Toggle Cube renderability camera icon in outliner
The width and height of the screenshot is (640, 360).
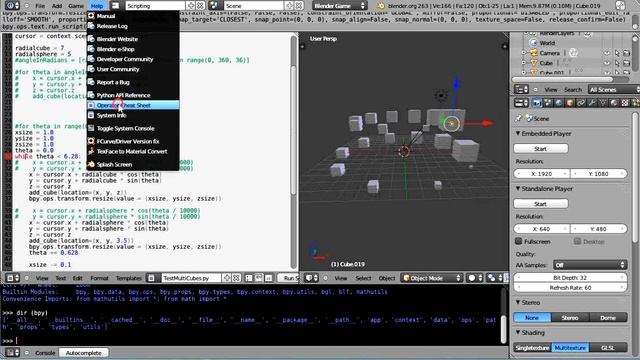627,63
